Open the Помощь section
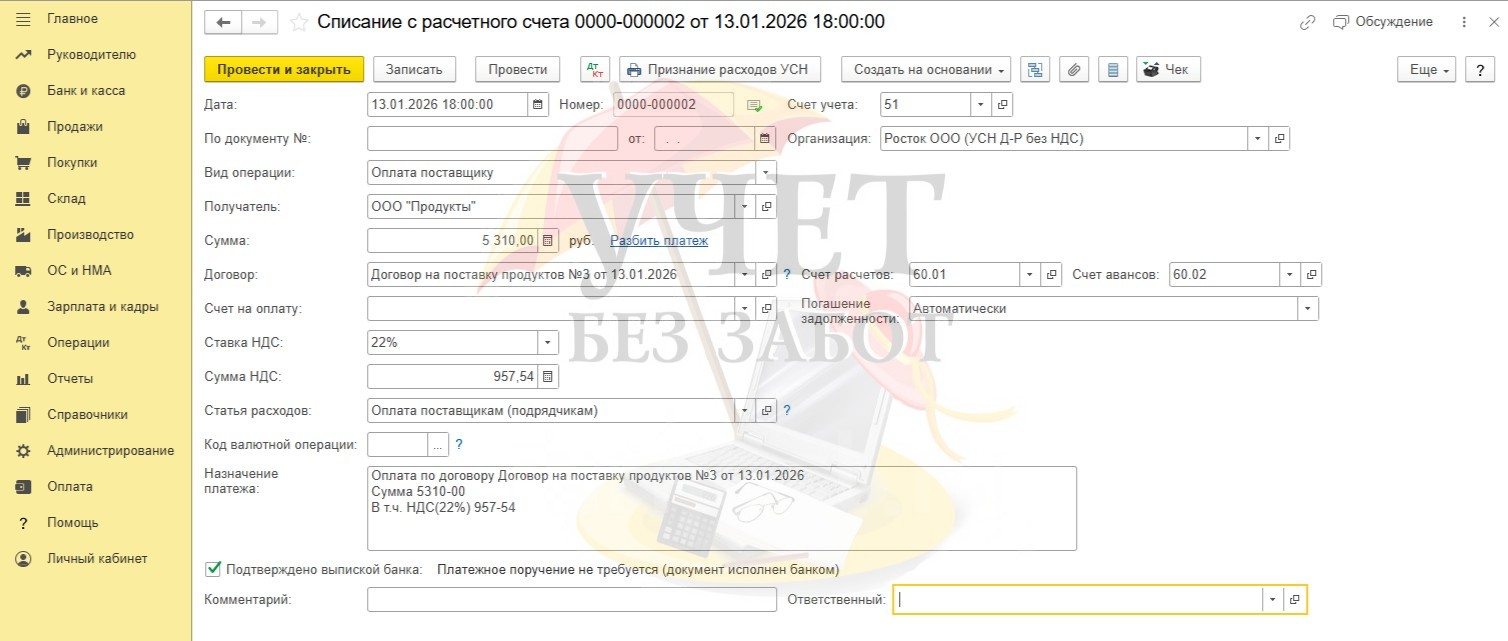1508x641 pixels. point(72,523)
